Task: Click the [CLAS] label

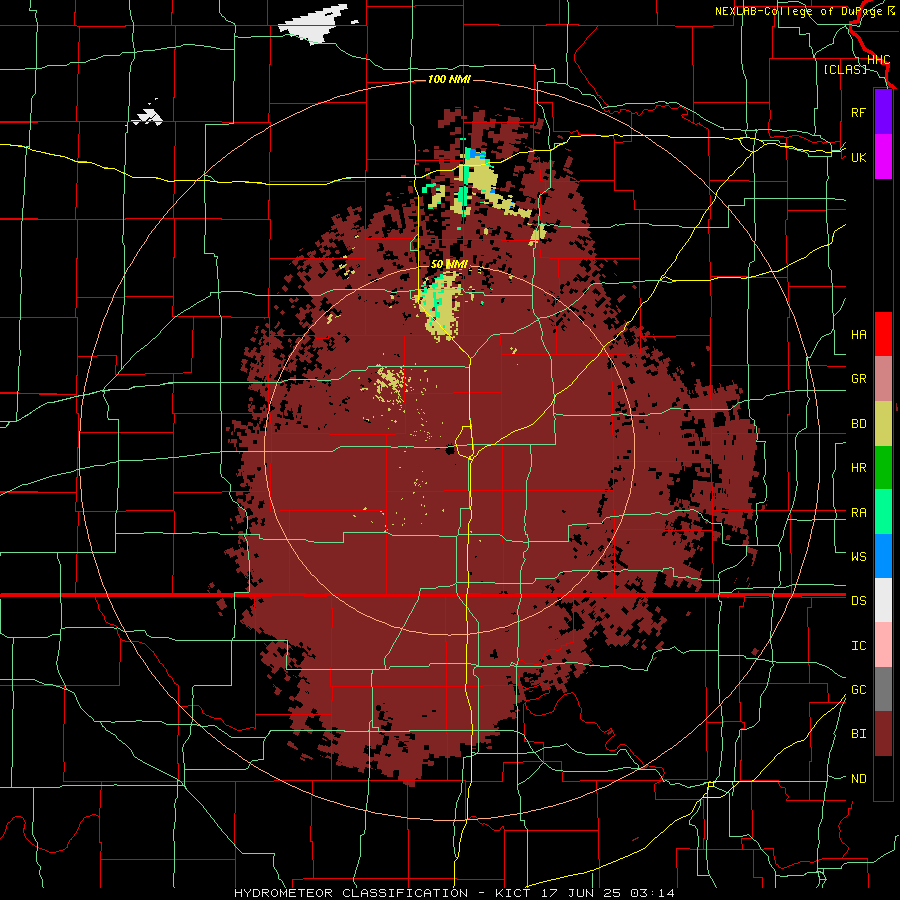Action: tap(845, 69)
